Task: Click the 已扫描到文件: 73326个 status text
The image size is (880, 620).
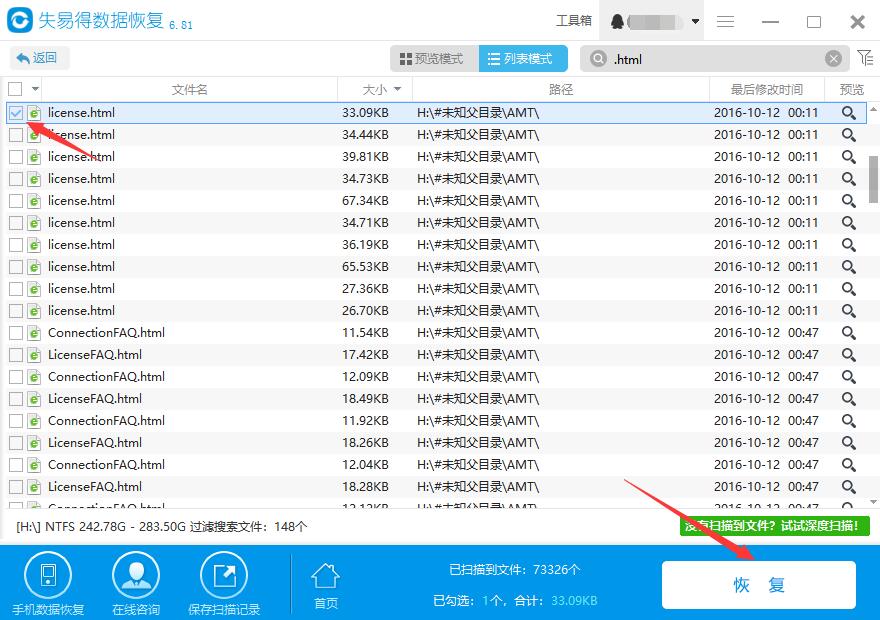Action: coord(515,570)
